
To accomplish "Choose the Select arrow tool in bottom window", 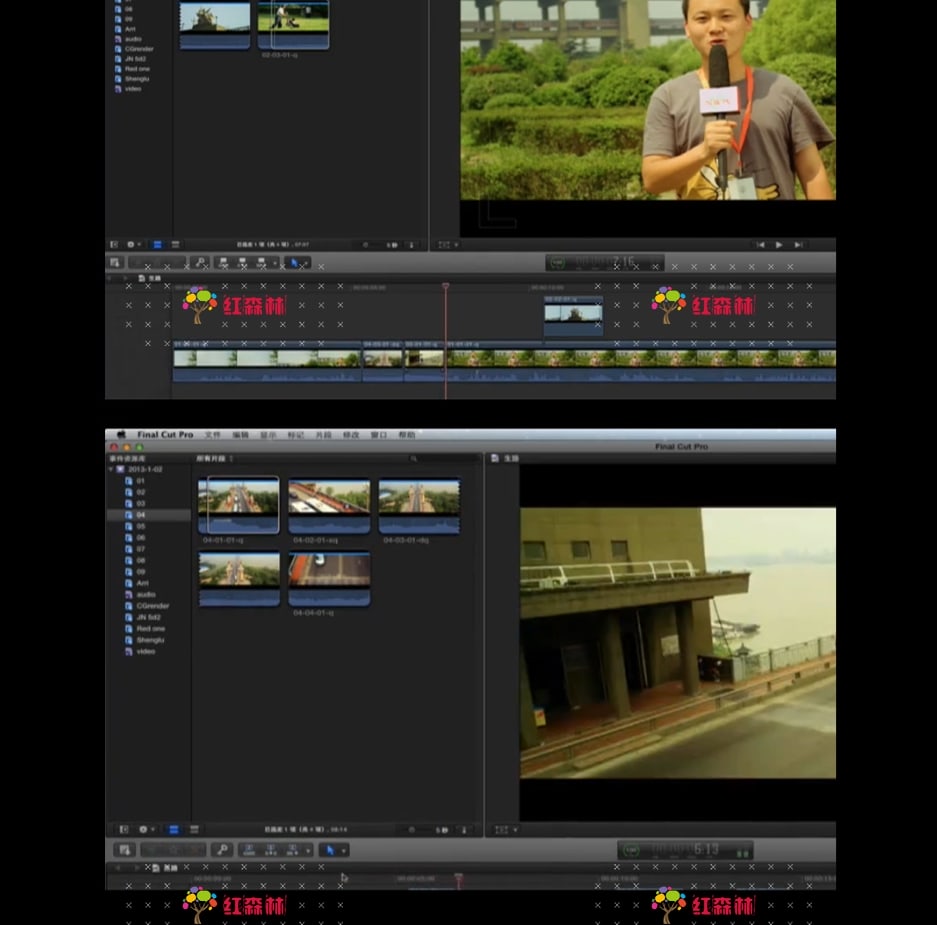I will coord(330,850).
